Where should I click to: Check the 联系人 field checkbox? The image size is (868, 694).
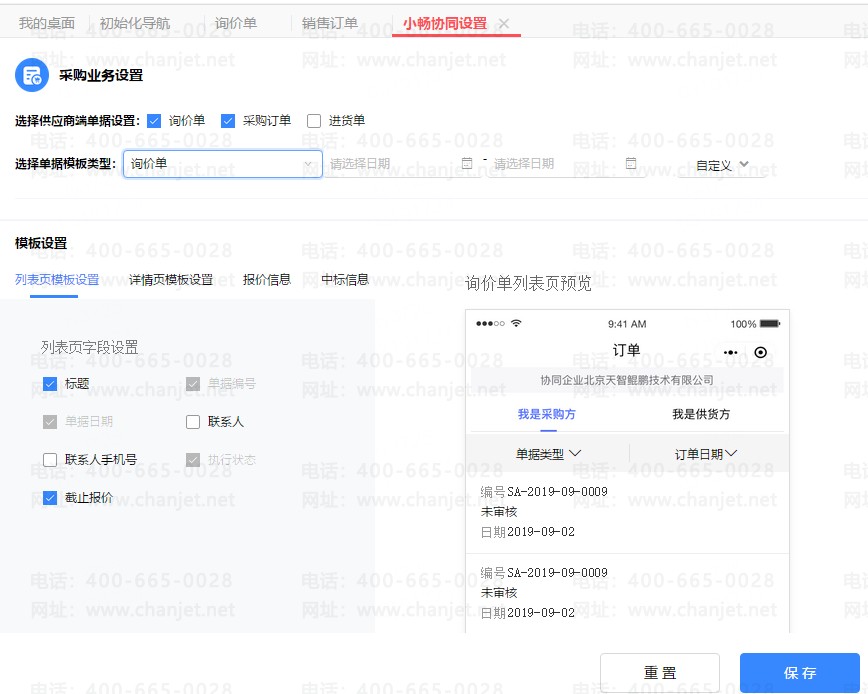[x=193, y=422]
